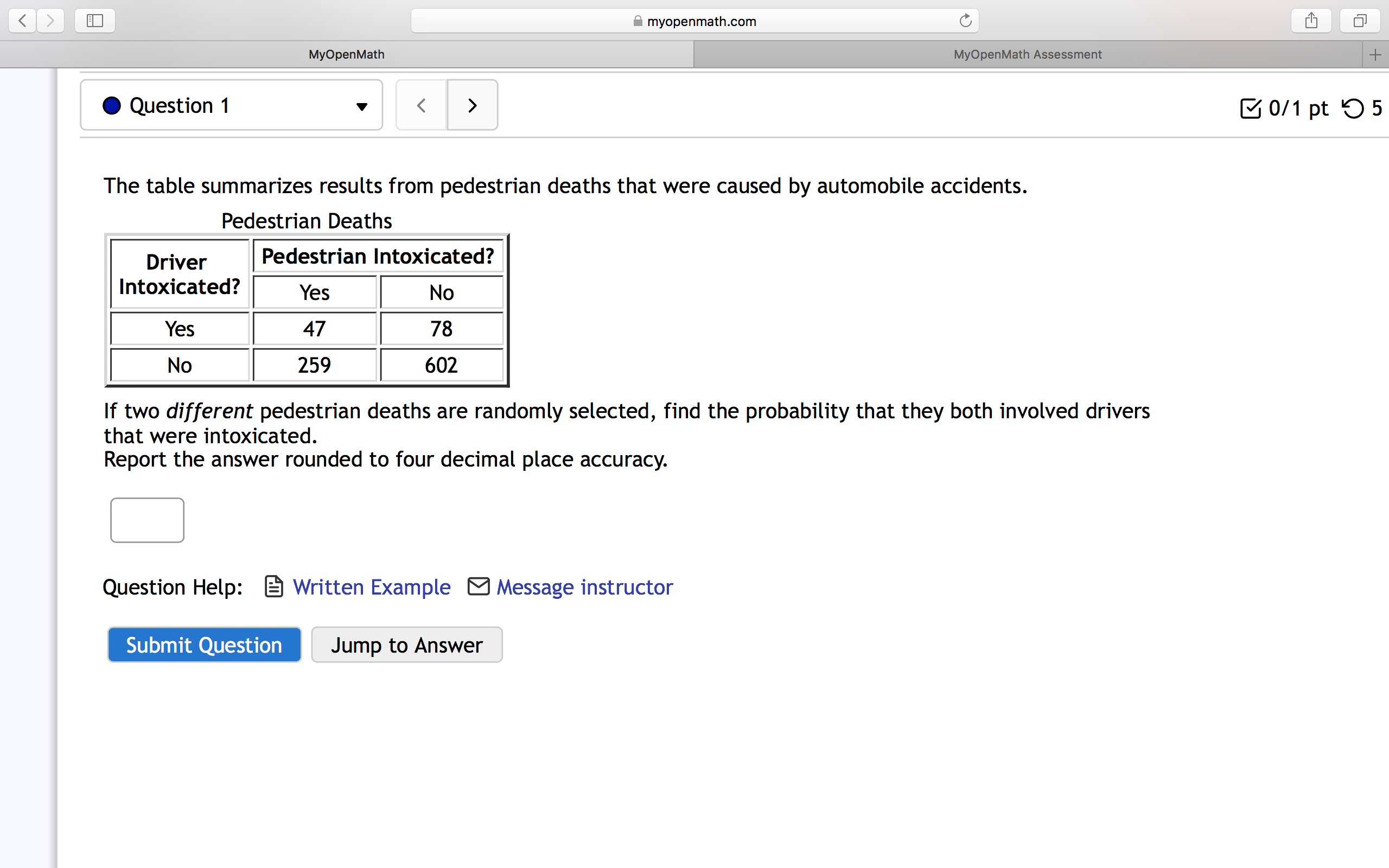Open the Safari sidebar
Image resolution: width=1389 pixels, height=868 pixels.
pyautogui.click(x=94, y=21)
